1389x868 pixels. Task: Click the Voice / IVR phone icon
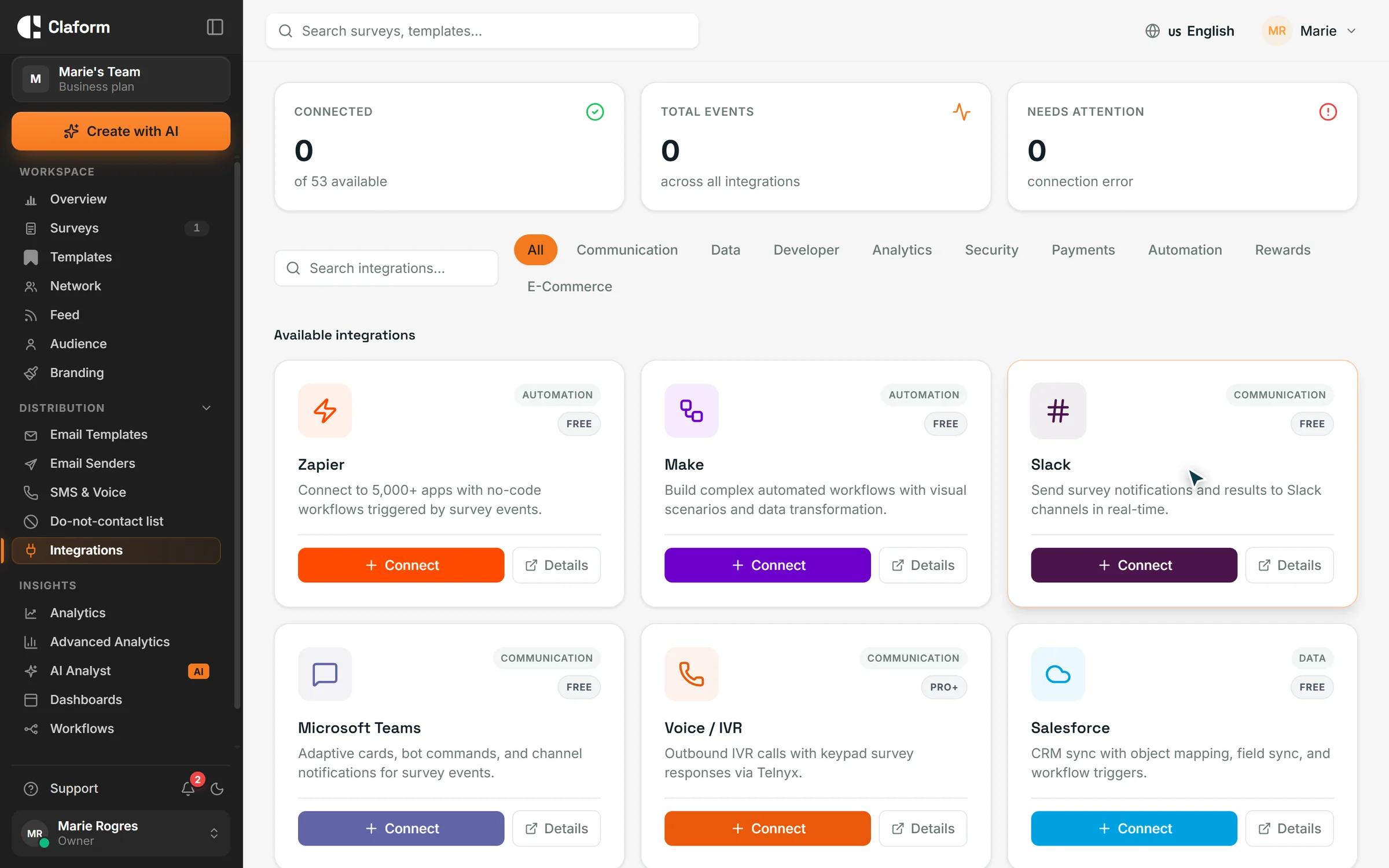pos(691,674)
